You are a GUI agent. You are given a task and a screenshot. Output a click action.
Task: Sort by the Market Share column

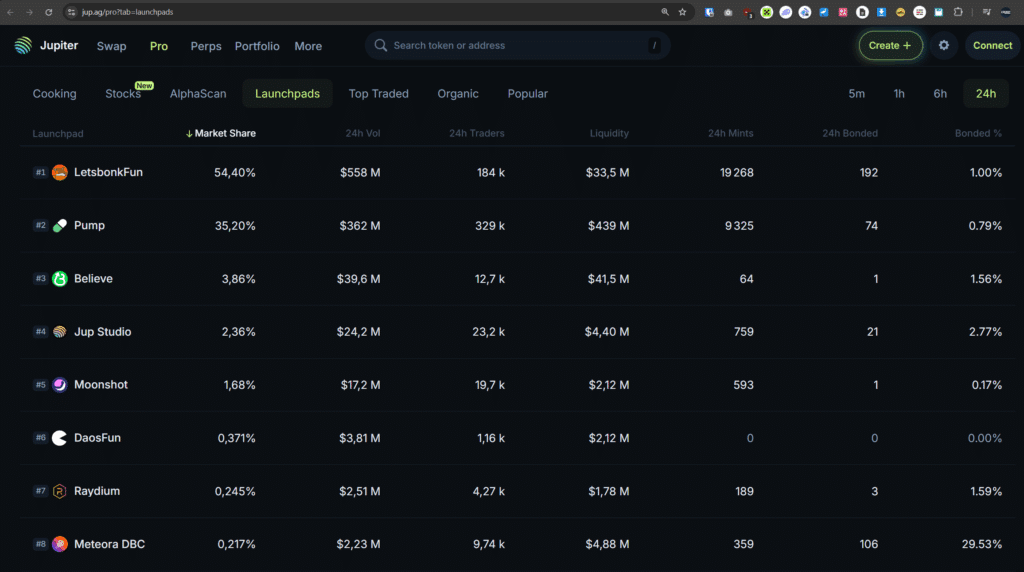[x=225, y=133]
